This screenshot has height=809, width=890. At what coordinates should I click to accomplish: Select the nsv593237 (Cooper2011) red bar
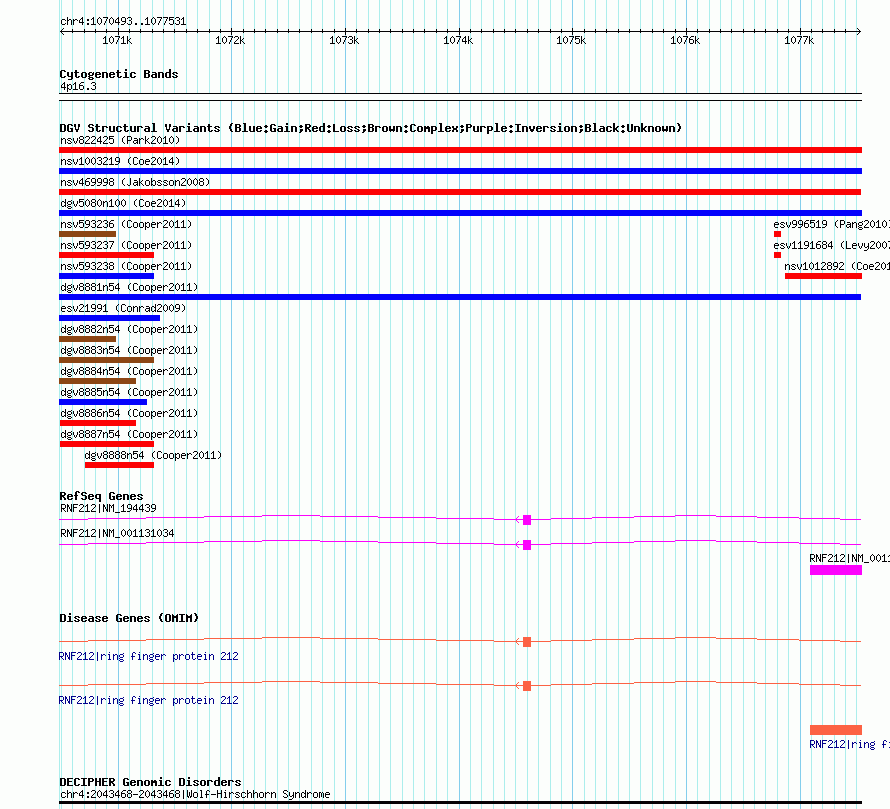(x=107, y=255)
